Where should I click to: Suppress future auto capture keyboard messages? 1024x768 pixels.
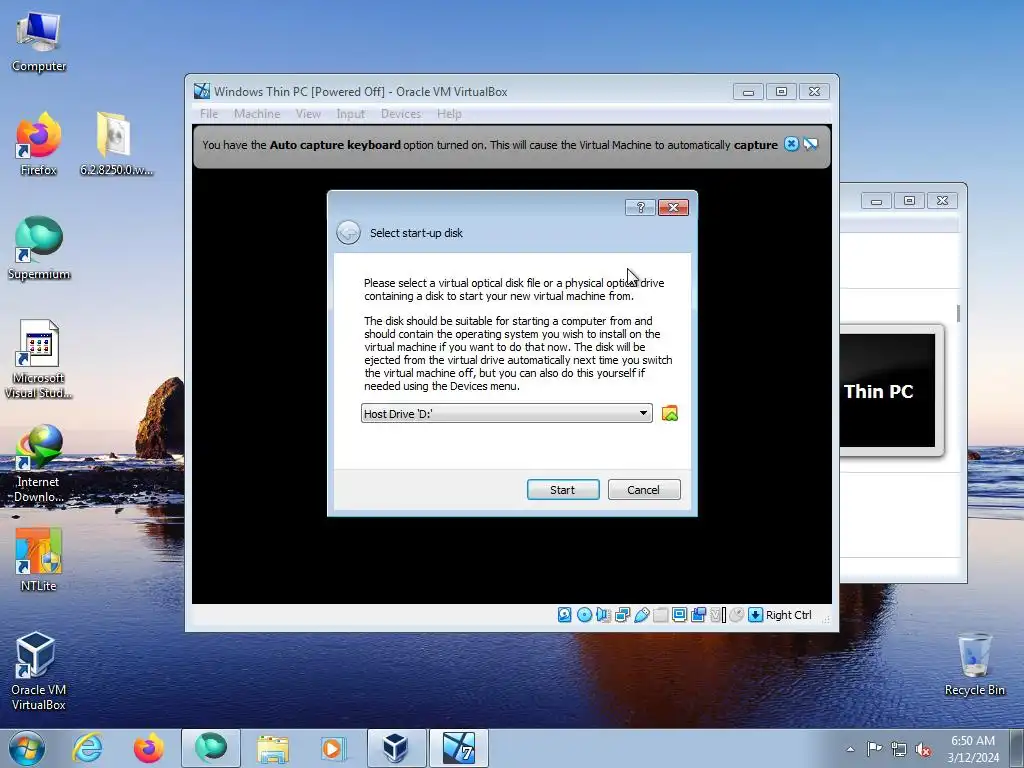point(810,144)
